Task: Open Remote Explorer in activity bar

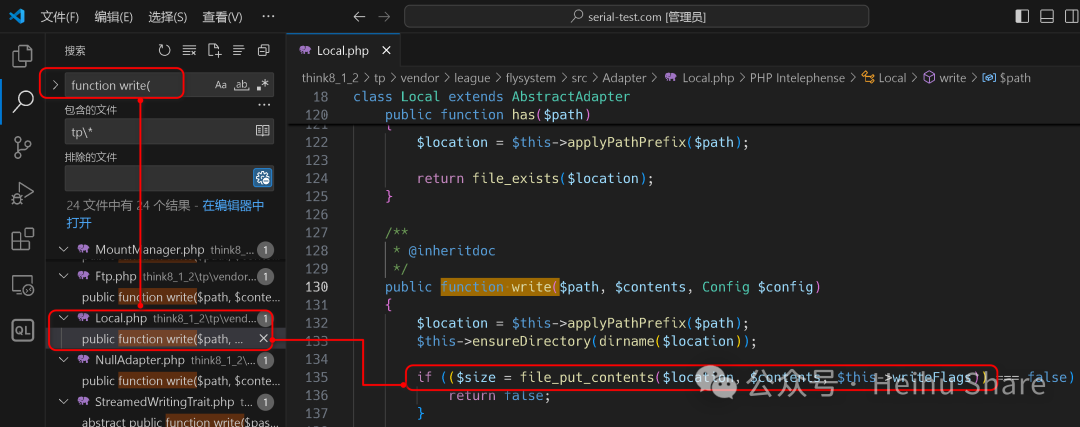Action: click(x=23, y=285)
